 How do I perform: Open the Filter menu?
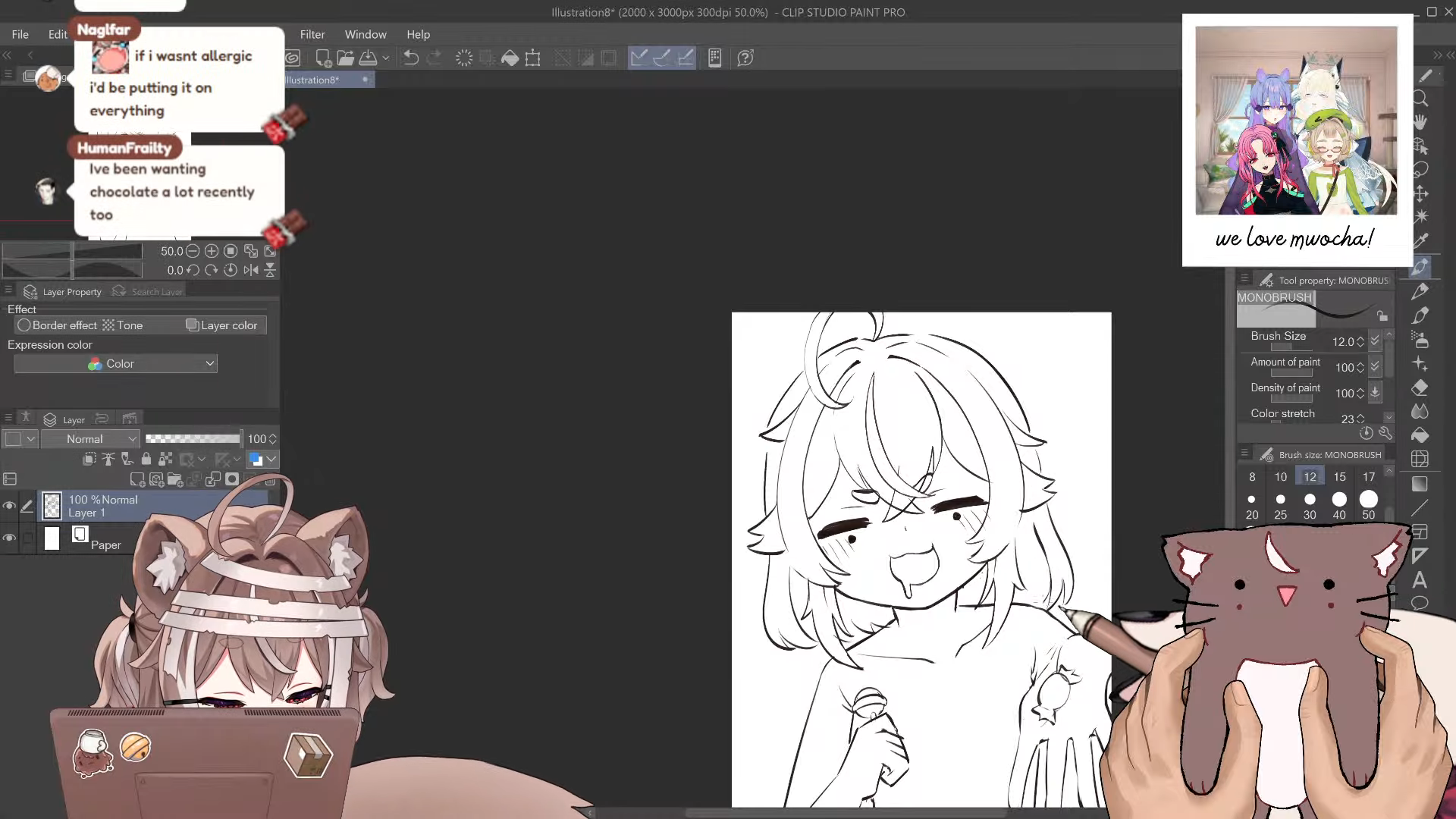pyautogui.click(x=312, y=35)
